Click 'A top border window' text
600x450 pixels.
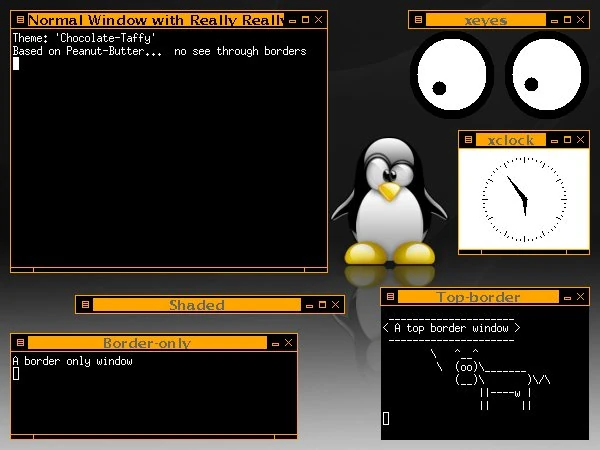coord(451,328)
